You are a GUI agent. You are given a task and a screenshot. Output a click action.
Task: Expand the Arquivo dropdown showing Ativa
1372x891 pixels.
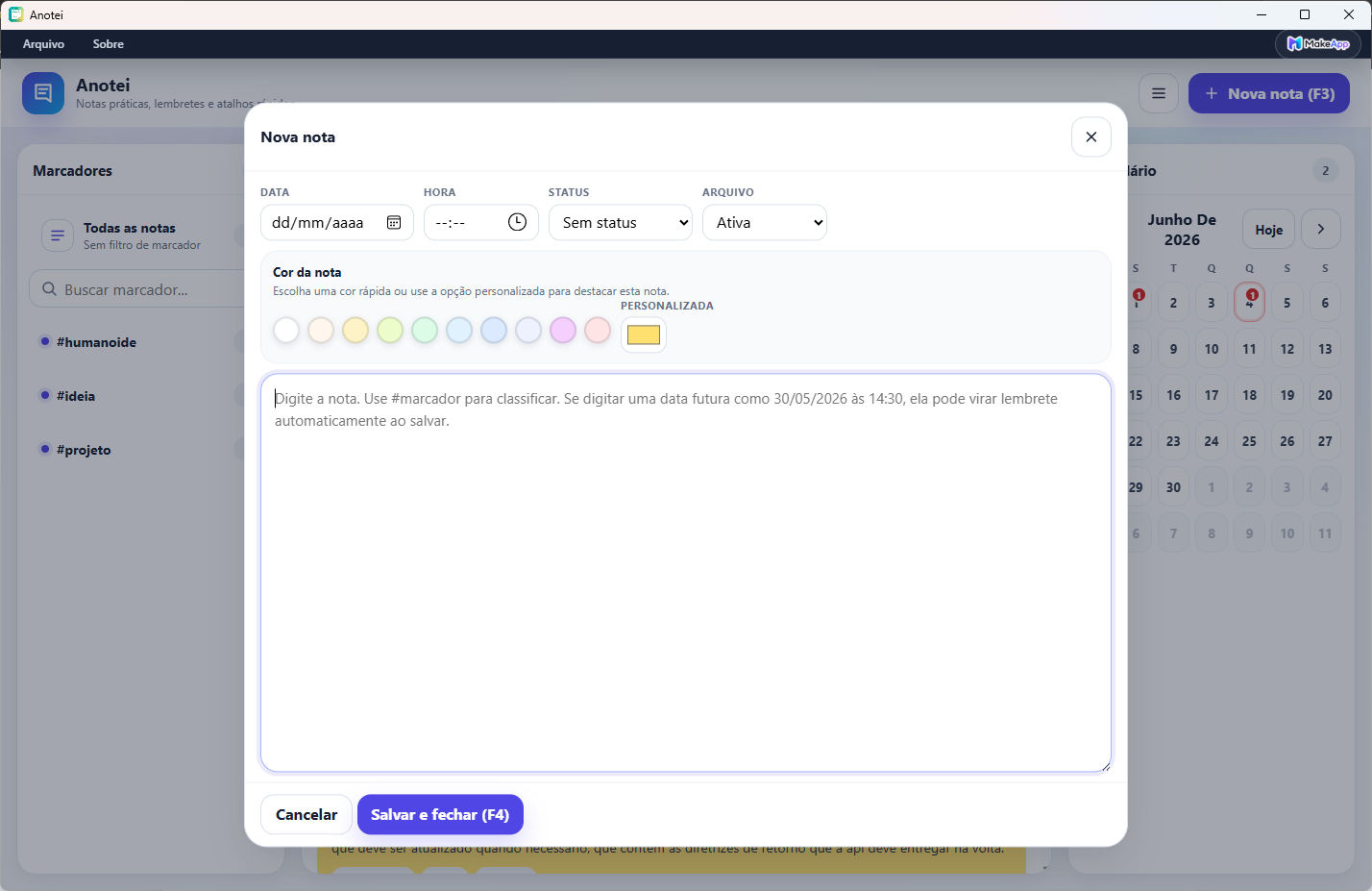pyautogui.click(x=765, y=222)
